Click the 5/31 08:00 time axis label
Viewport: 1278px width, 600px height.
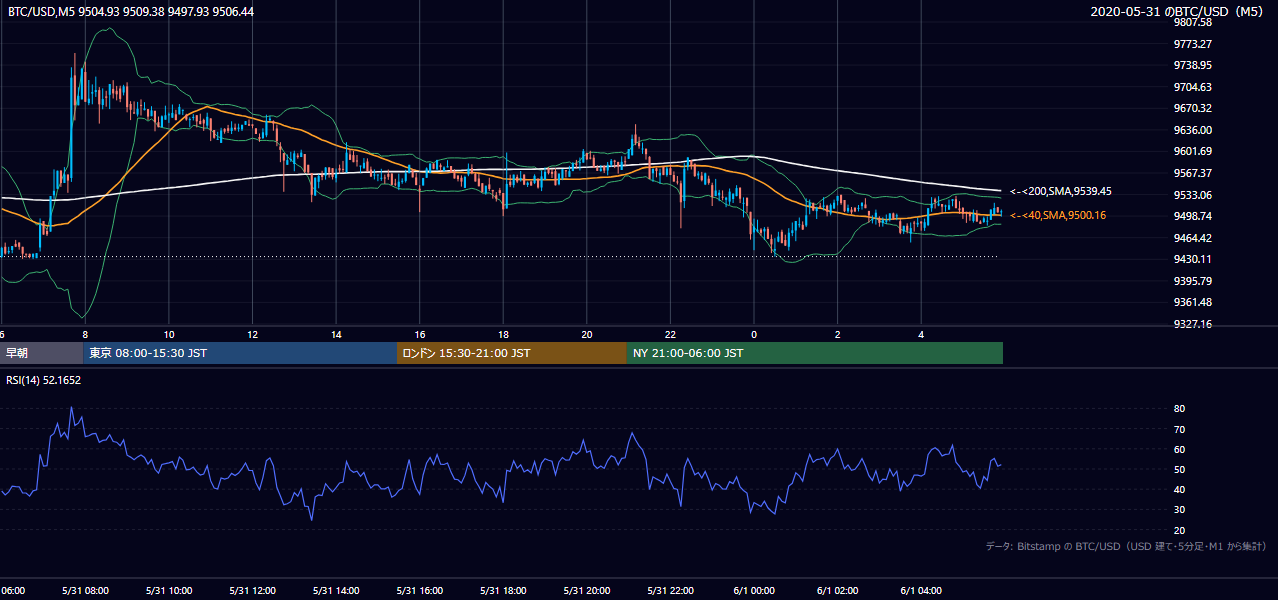click(x=83, y=591)
